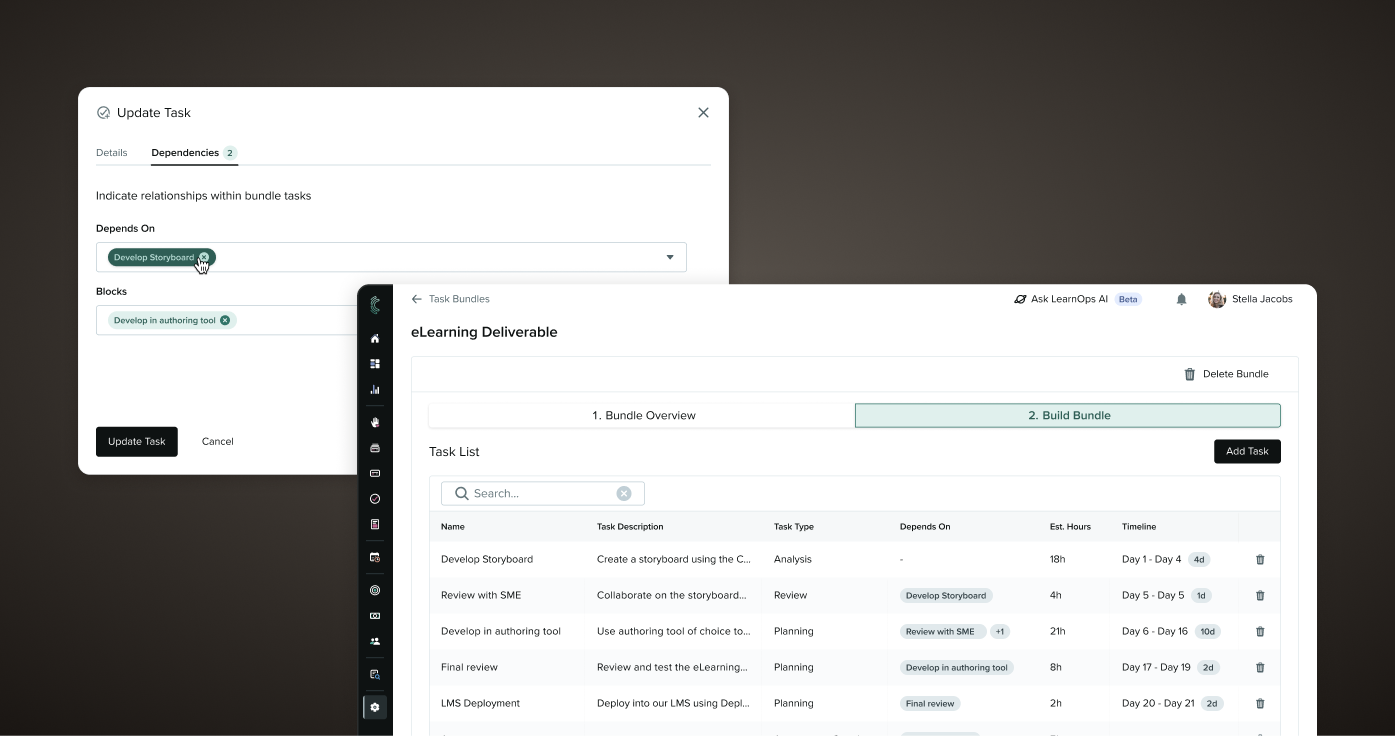Open Ask LearnOps AI
1395x736 pixels.
1061,299
